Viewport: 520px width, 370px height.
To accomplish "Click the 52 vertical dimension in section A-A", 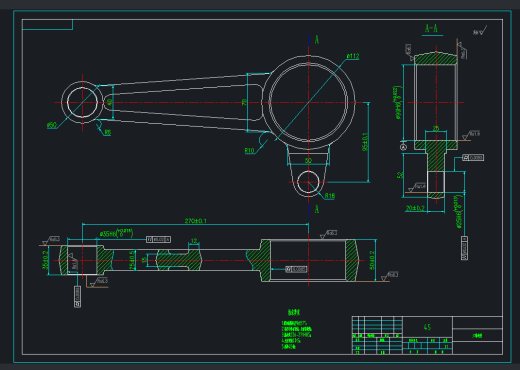I will pyautogui.click(x=400, y=175).
